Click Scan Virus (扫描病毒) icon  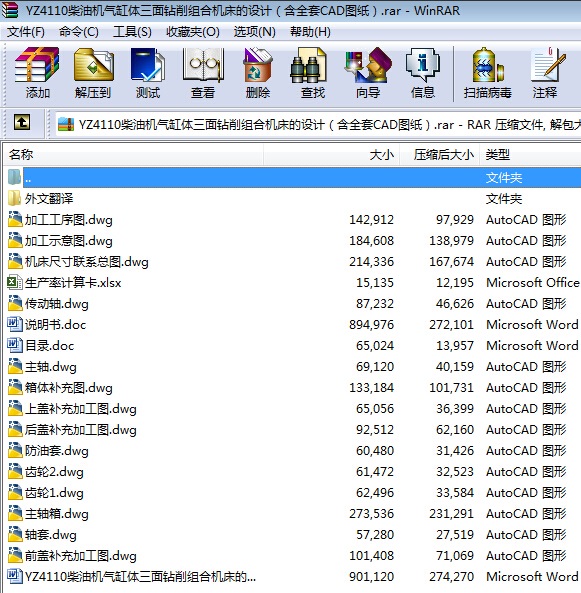[x=488, y=65]
